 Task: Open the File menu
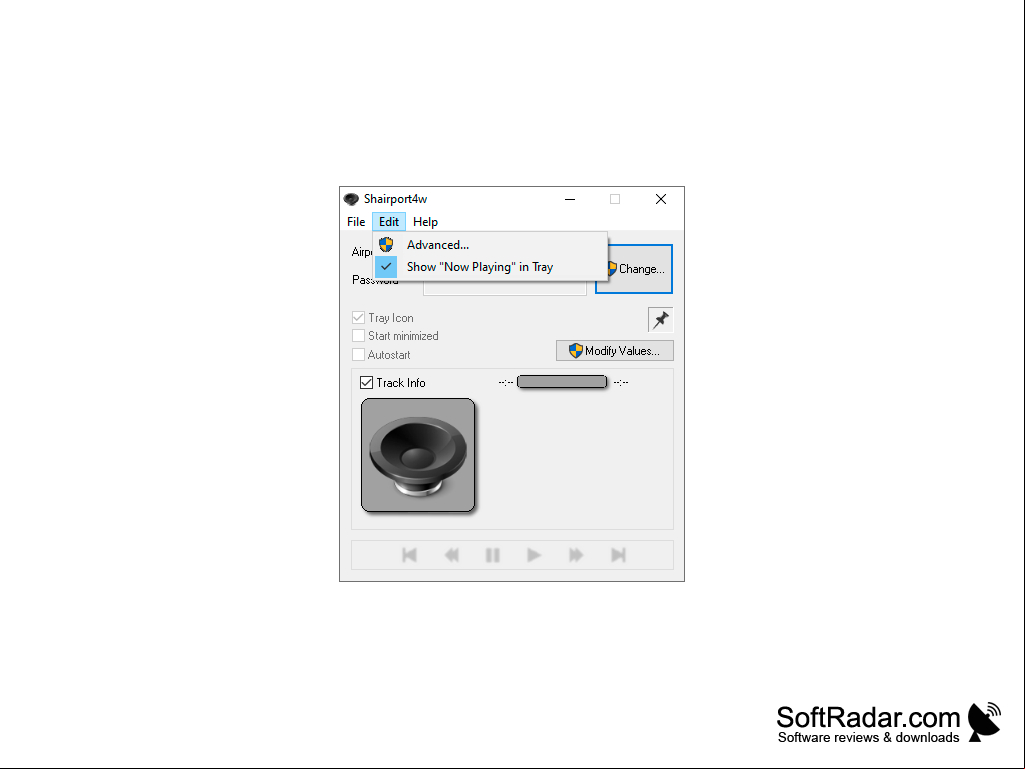pyautogui.click(x=356, y=222)
